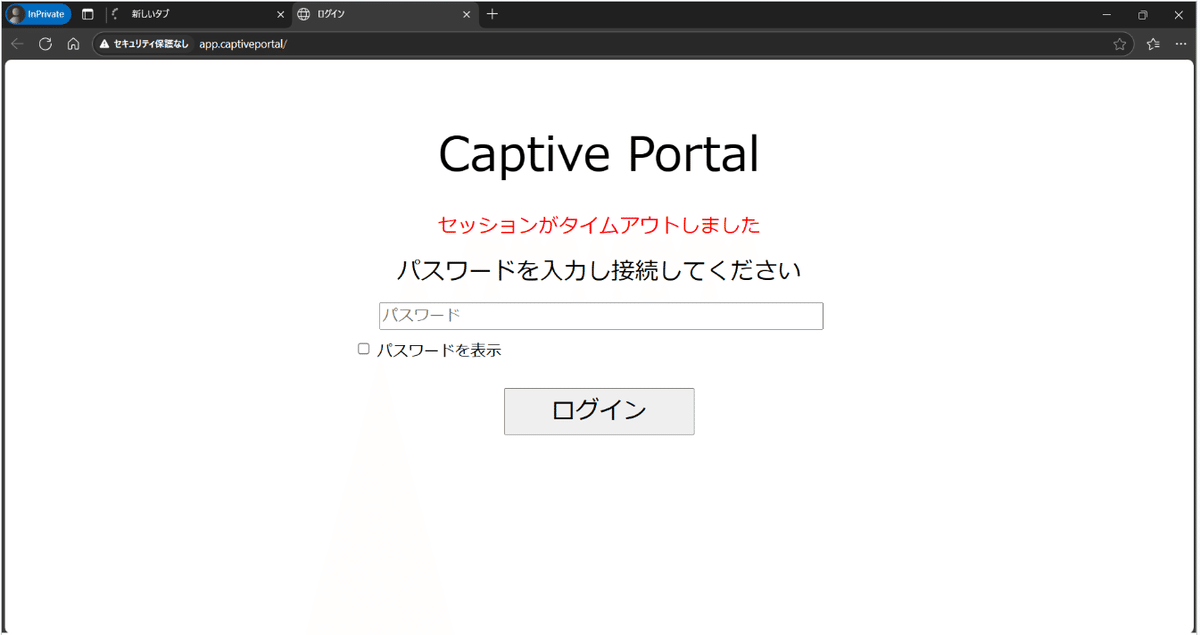View the セキュリティ保護なし warning details
This screenshot has height=635, width=1200.
142,44
